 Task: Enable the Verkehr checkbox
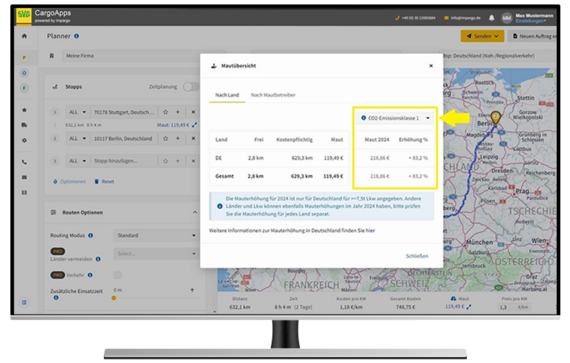point(117,275)
